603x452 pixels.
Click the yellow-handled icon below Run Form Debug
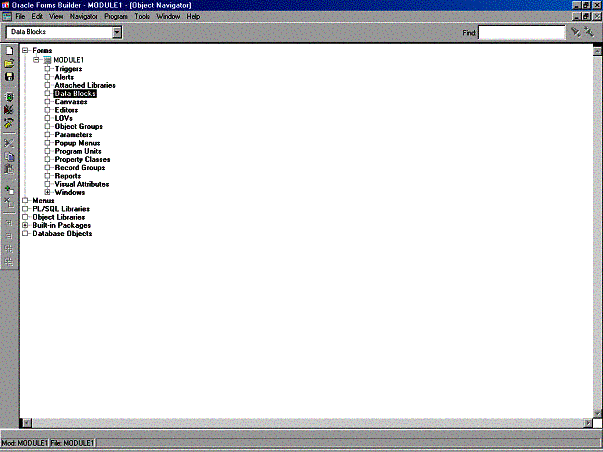tap(9, 123)
